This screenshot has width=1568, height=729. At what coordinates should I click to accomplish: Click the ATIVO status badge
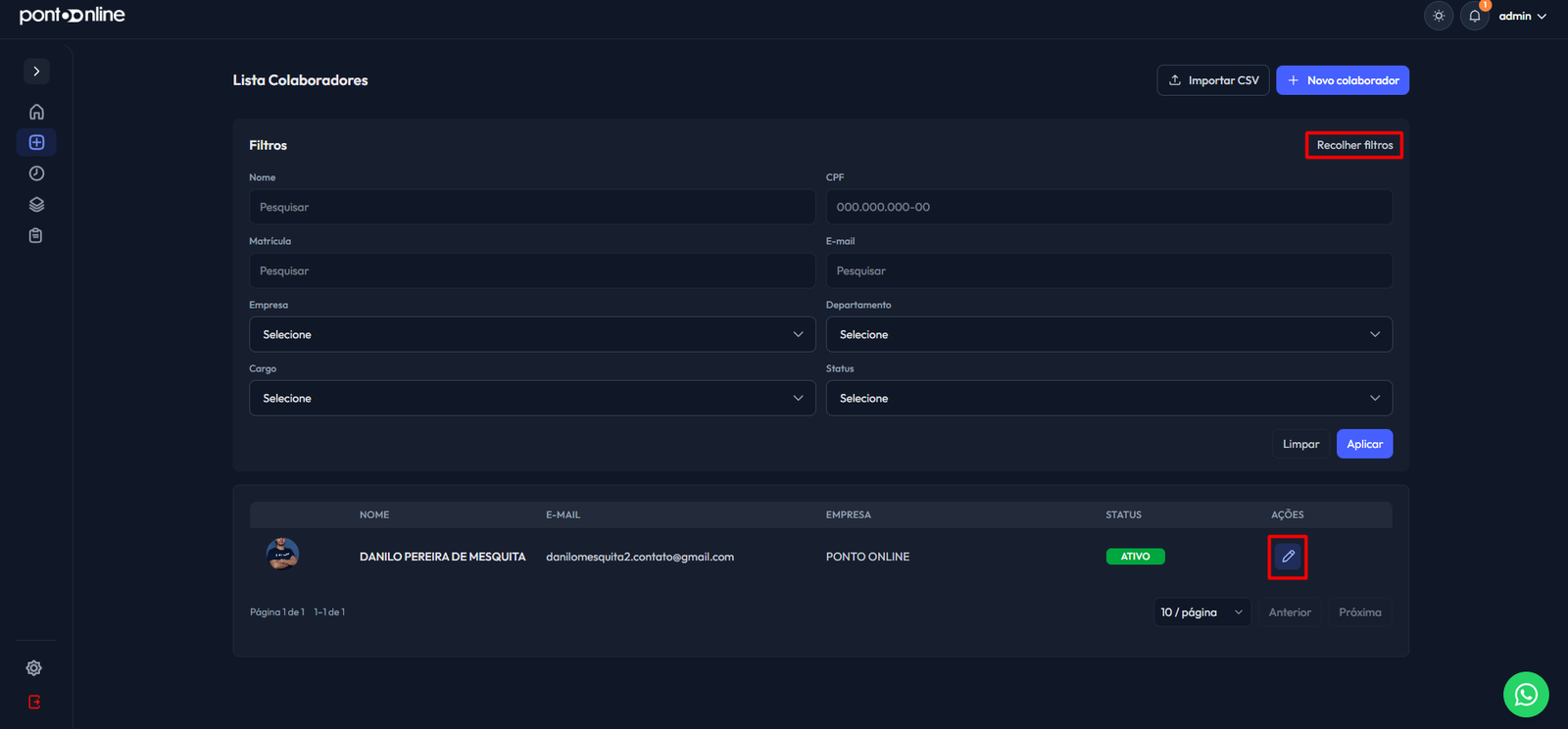point(1136,557)
